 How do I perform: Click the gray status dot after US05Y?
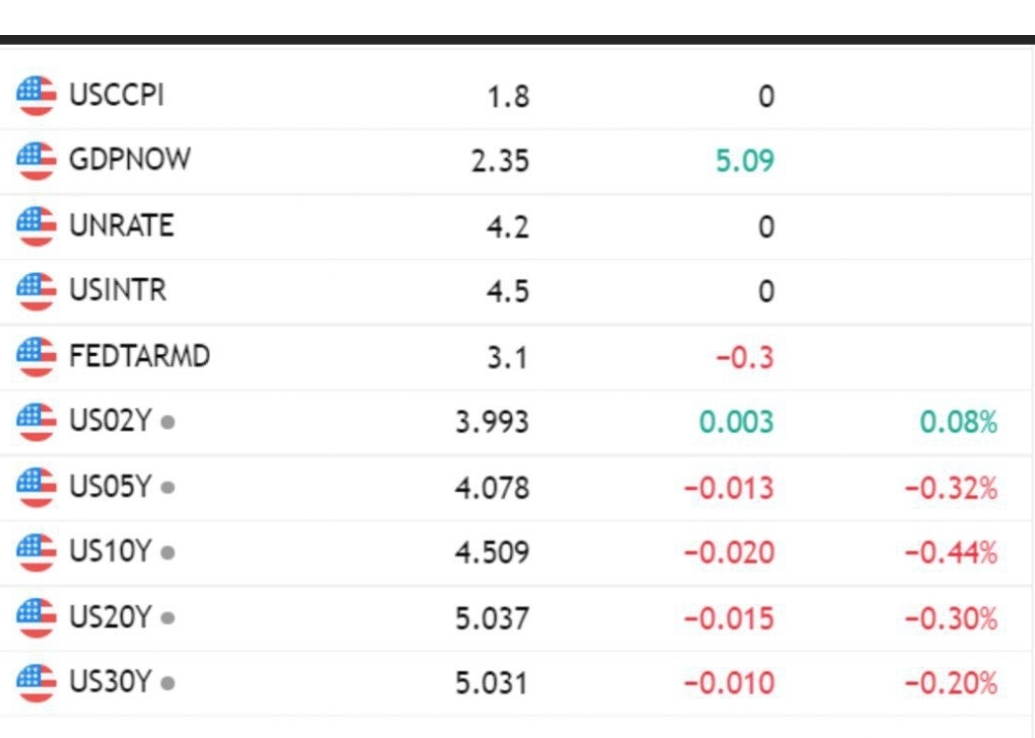point(167,488)
